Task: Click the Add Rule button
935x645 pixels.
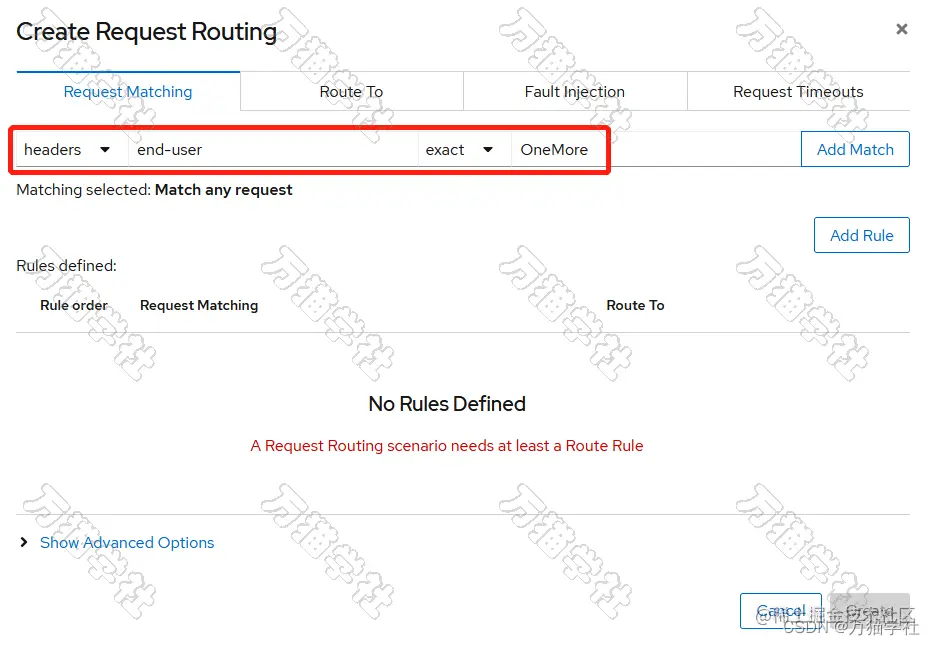Action: (x=862, y=235)
